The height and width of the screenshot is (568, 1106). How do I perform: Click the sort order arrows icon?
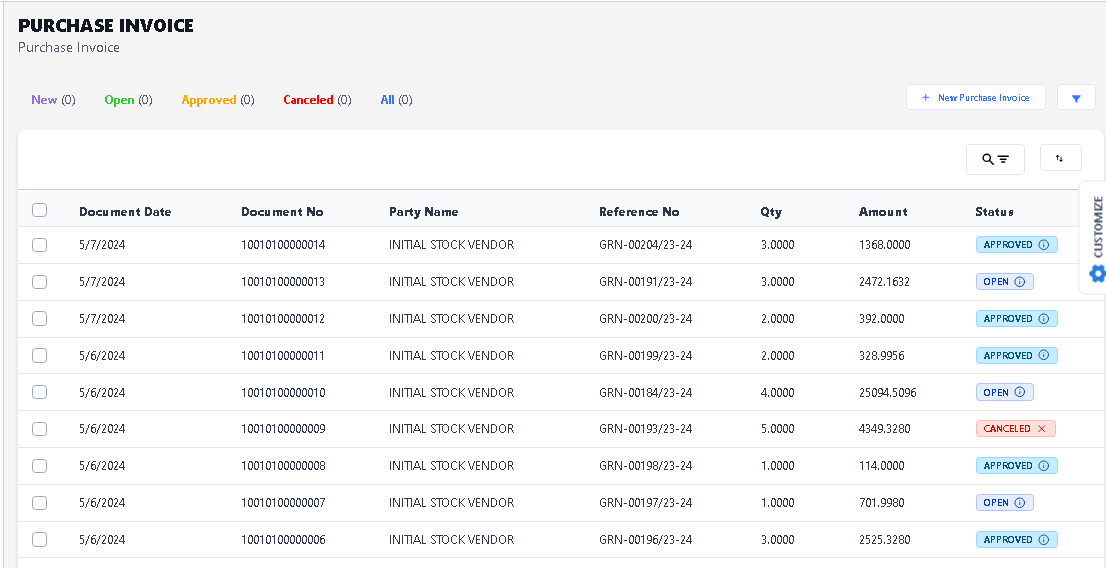1060,158
